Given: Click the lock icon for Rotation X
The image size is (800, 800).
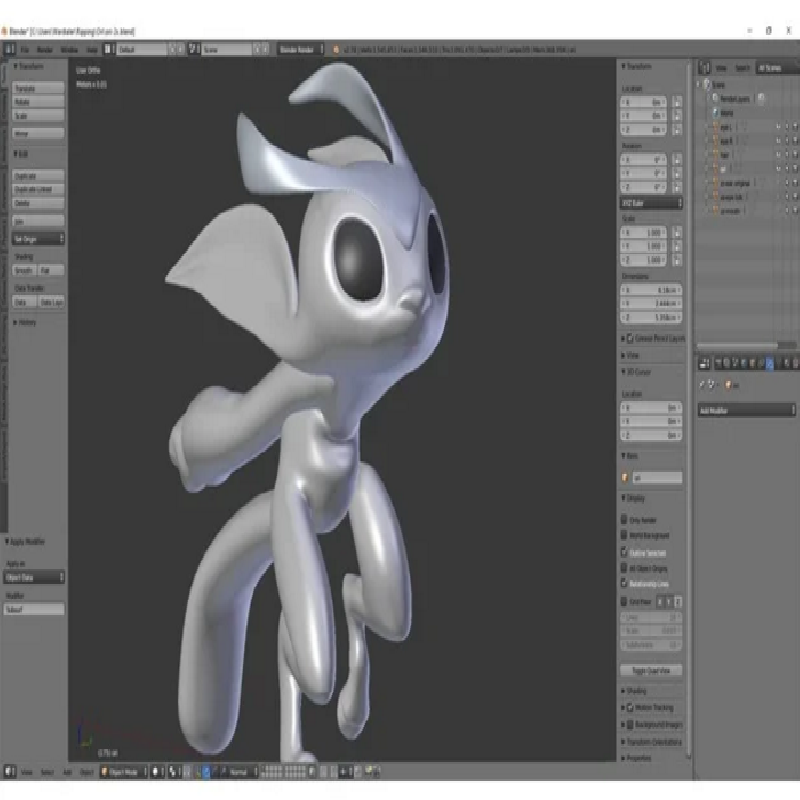Looking at the screenshot, I should click(x=677, y=160).
